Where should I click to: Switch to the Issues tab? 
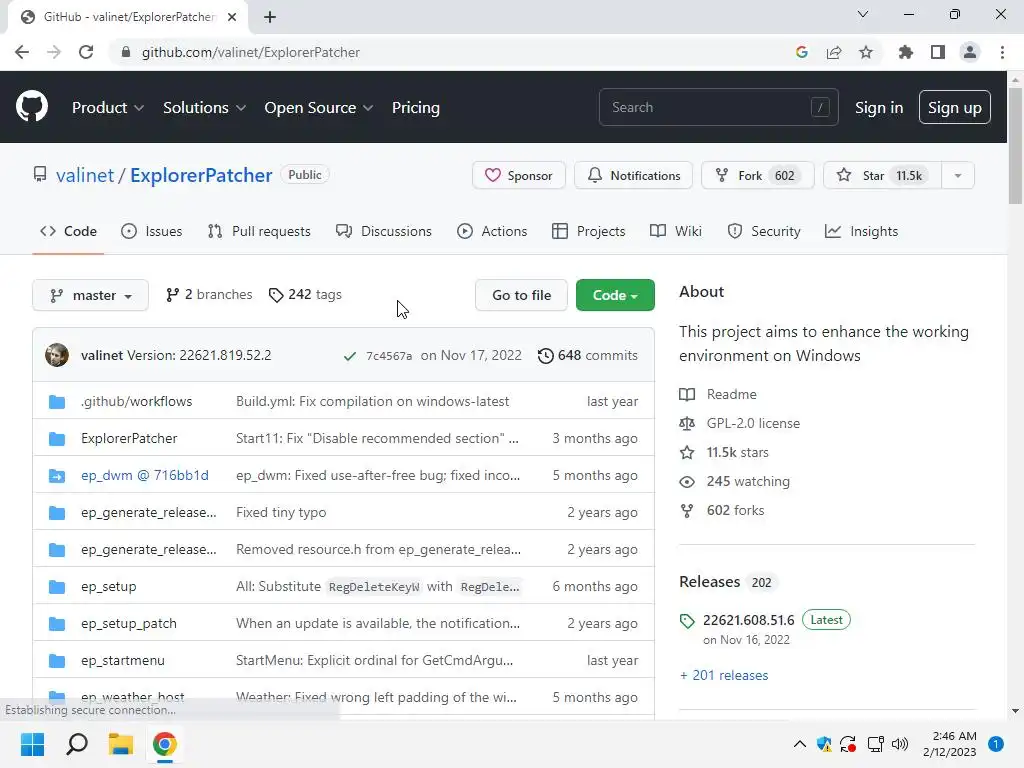pyautogui.click(x=152, y=231)
